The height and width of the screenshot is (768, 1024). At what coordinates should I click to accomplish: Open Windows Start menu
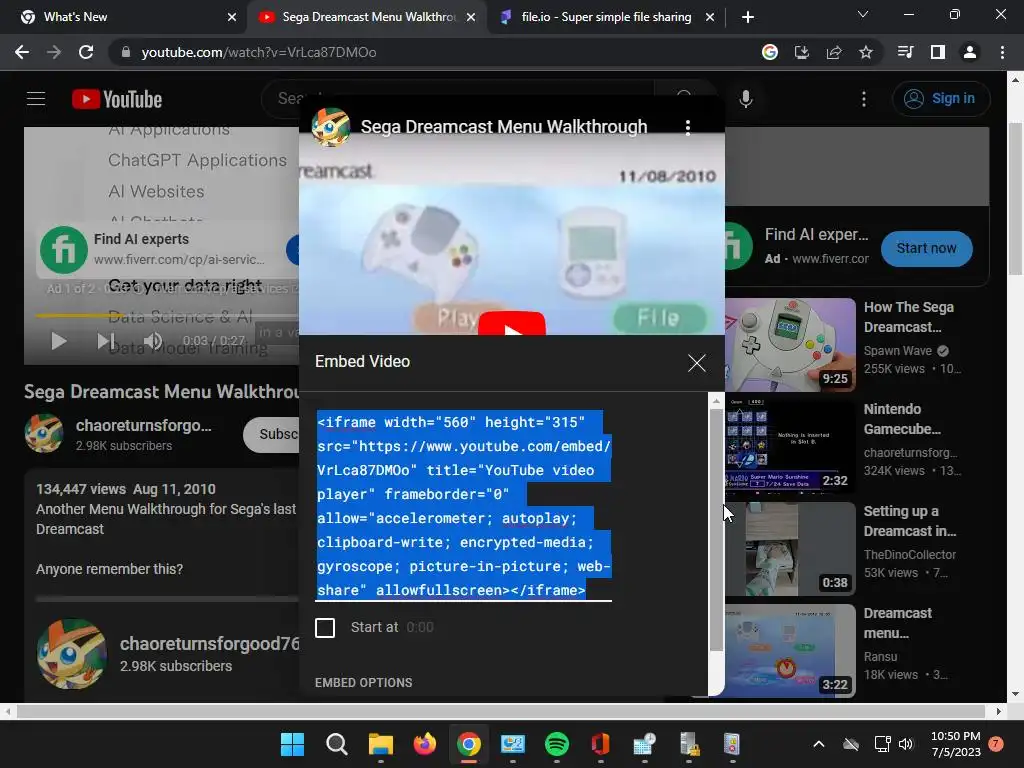pos(292,744)
